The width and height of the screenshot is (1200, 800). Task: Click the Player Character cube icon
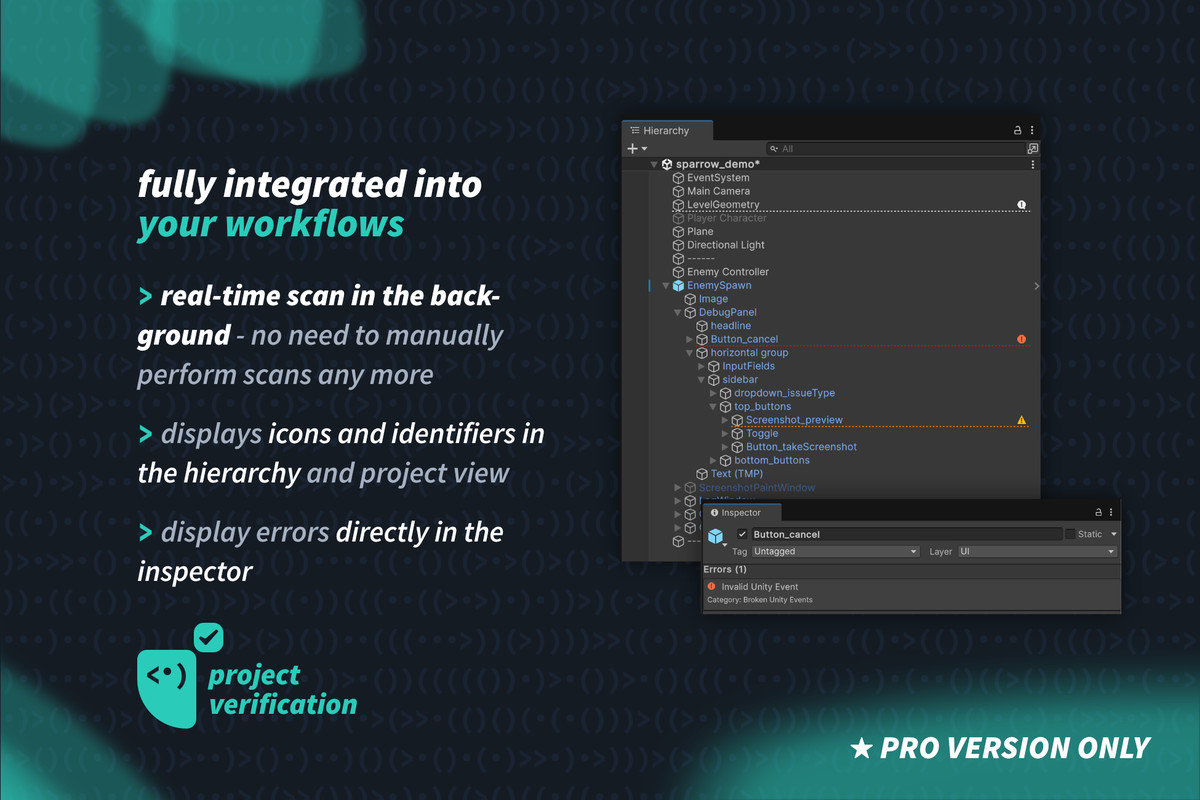(x=678, y=218)
